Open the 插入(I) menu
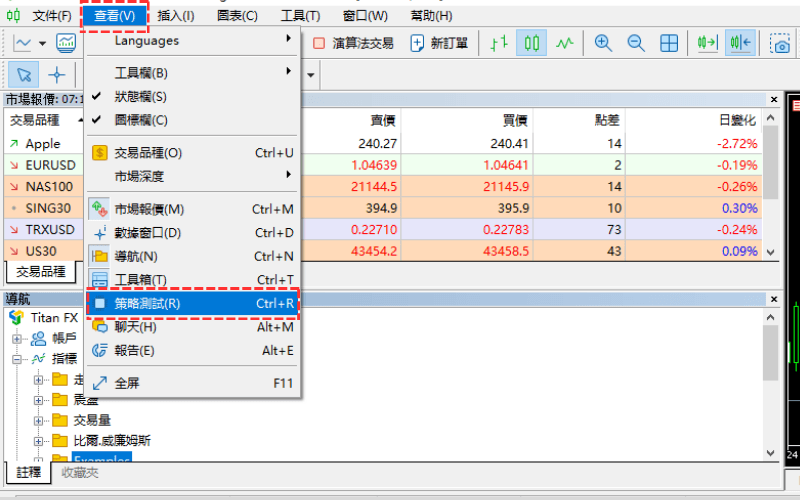 click(x=176, y=16)
